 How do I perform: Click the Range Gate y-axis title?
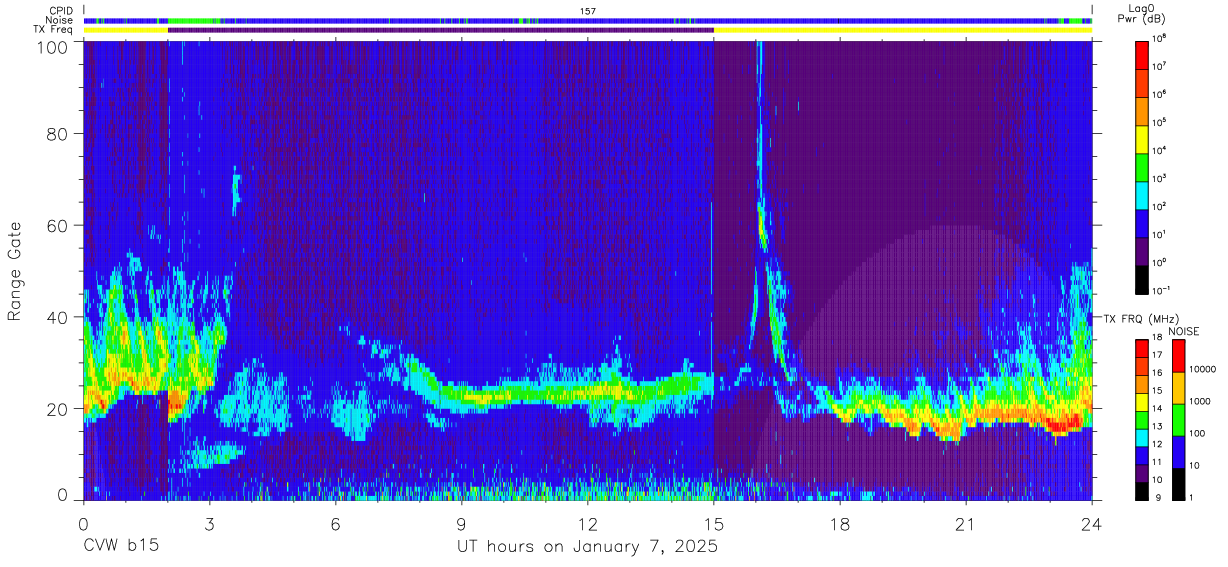coord(15,272)
